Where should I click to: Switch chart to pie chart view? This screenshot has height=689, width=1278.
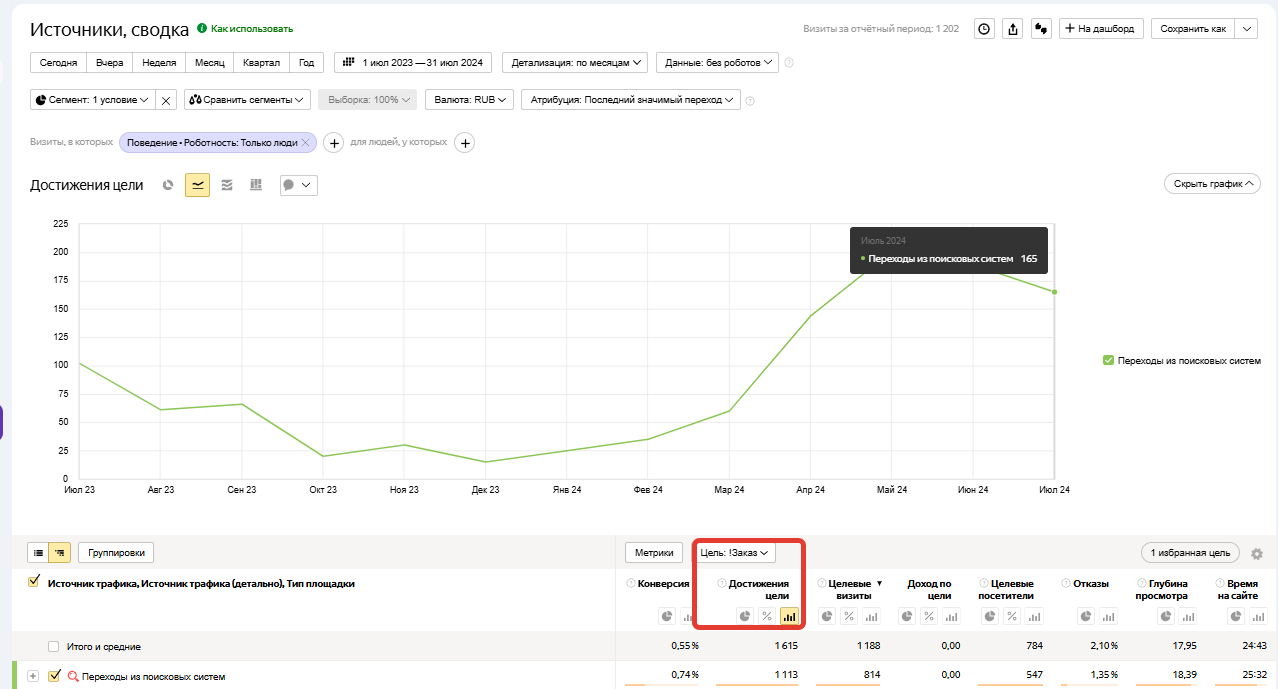(x=168, y=185)
